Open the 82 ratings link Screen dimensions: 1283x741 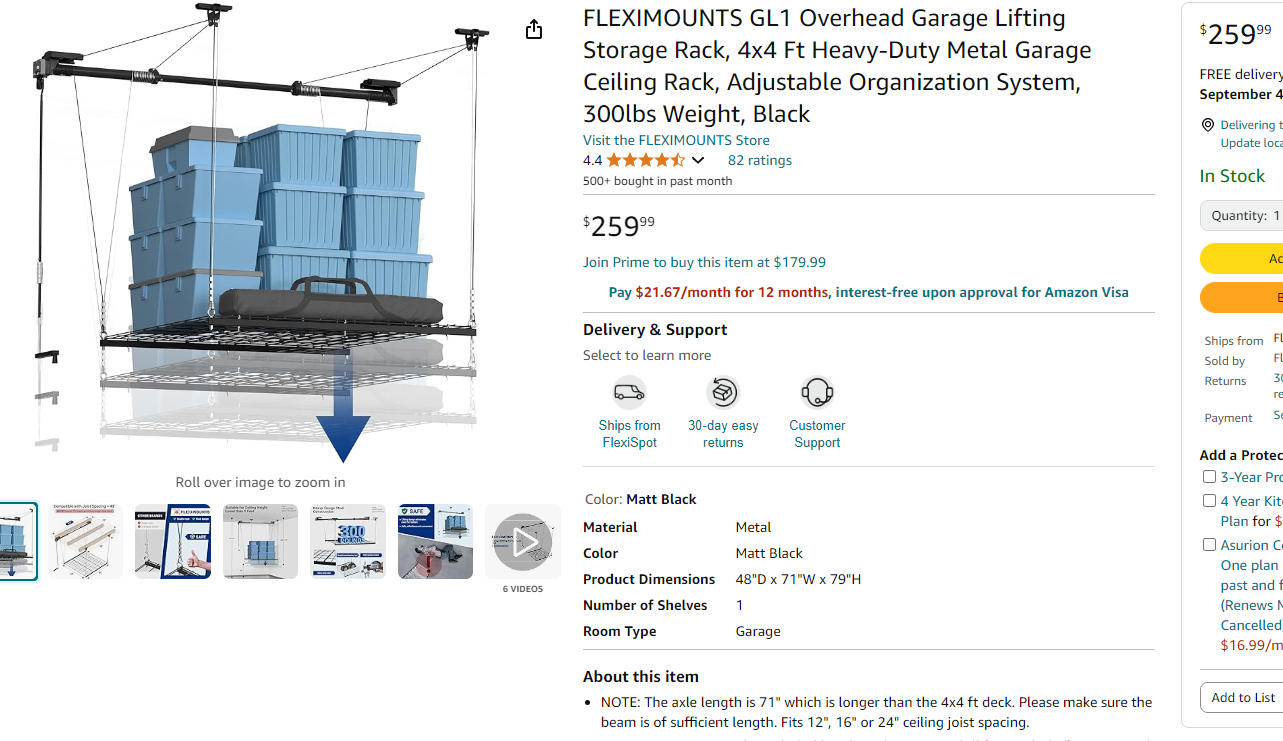coord(759,160)
